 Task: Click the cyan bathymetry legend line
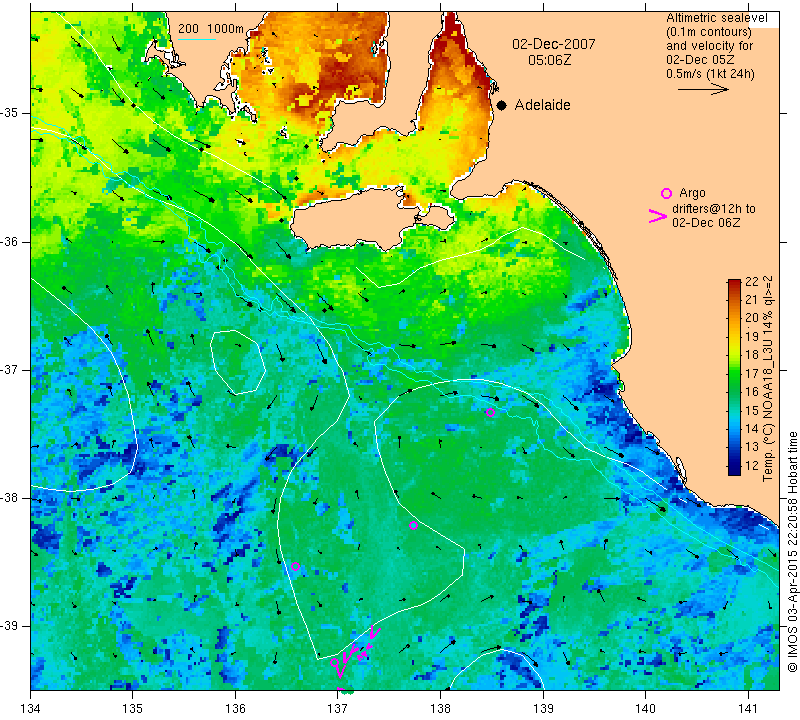(196, 39)
